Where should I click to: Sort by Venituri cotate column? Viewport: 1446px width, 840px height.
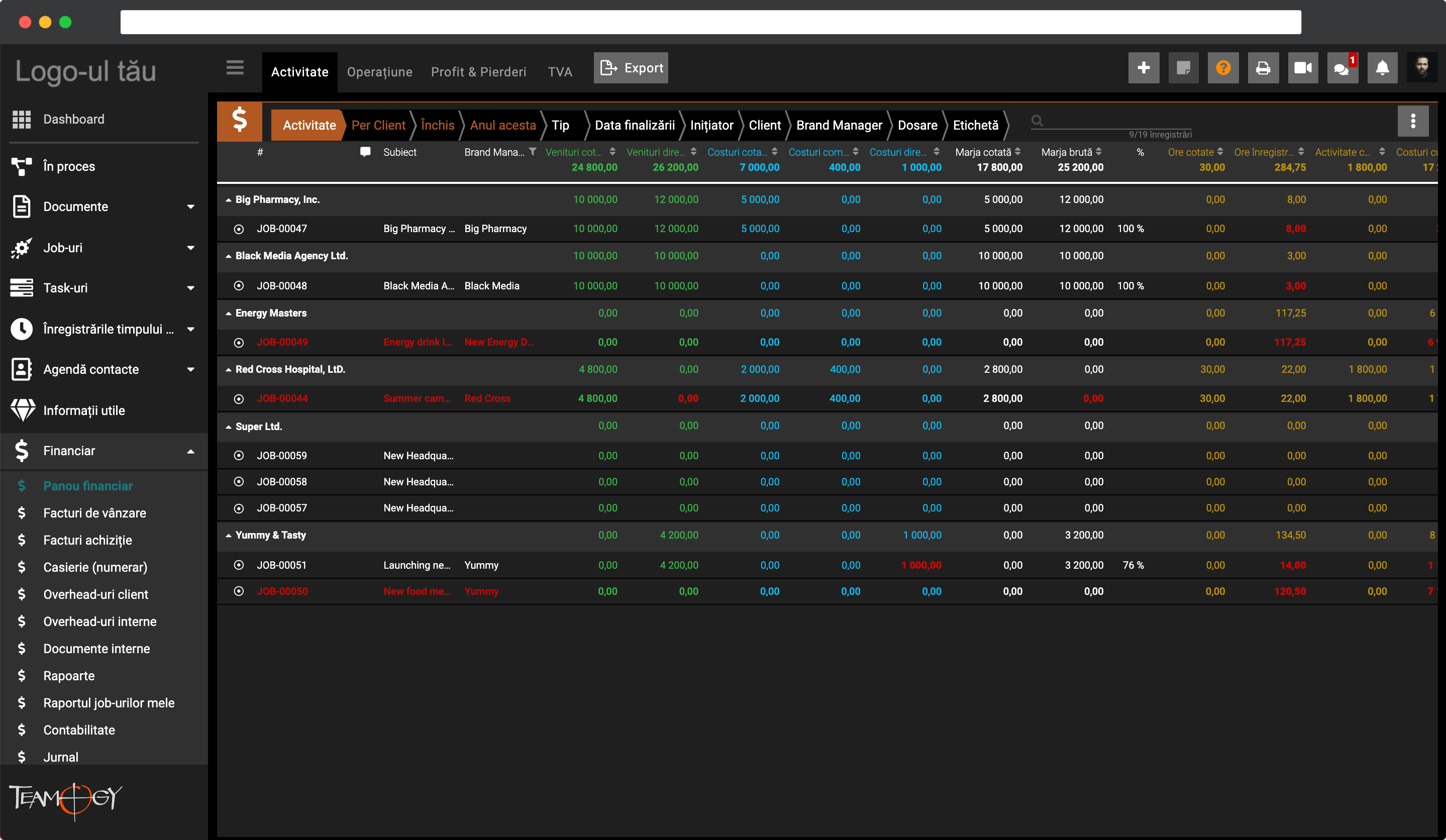click(613, 152)
